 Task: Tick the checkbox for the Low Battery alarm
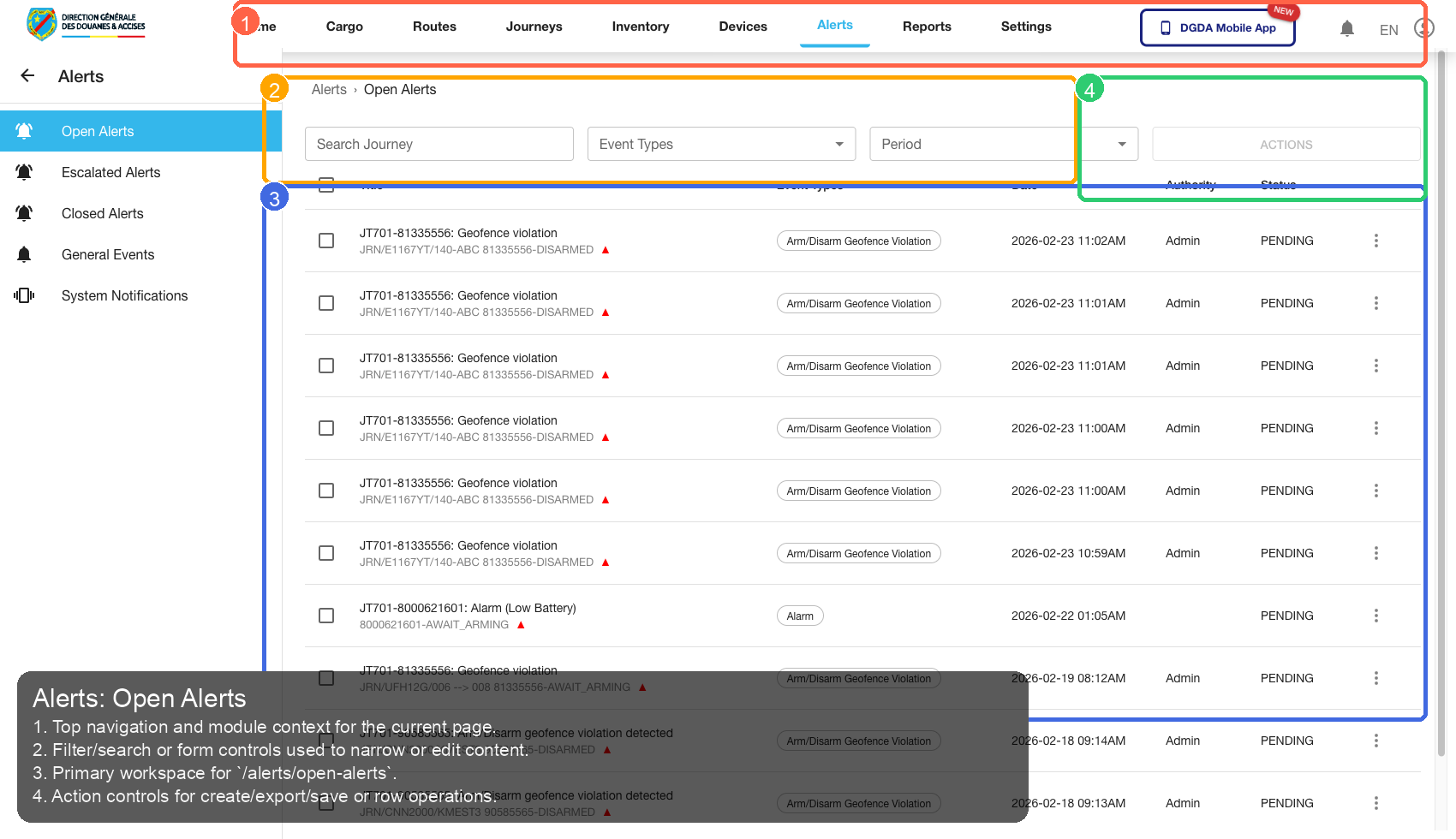(326, 616)
